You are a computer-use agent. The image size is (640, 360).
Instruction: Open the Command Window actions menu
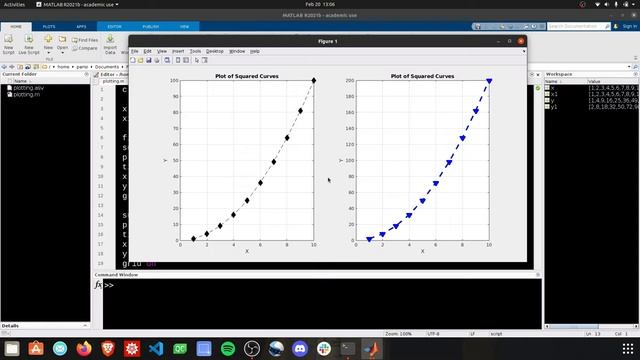(x=538, y=275)
